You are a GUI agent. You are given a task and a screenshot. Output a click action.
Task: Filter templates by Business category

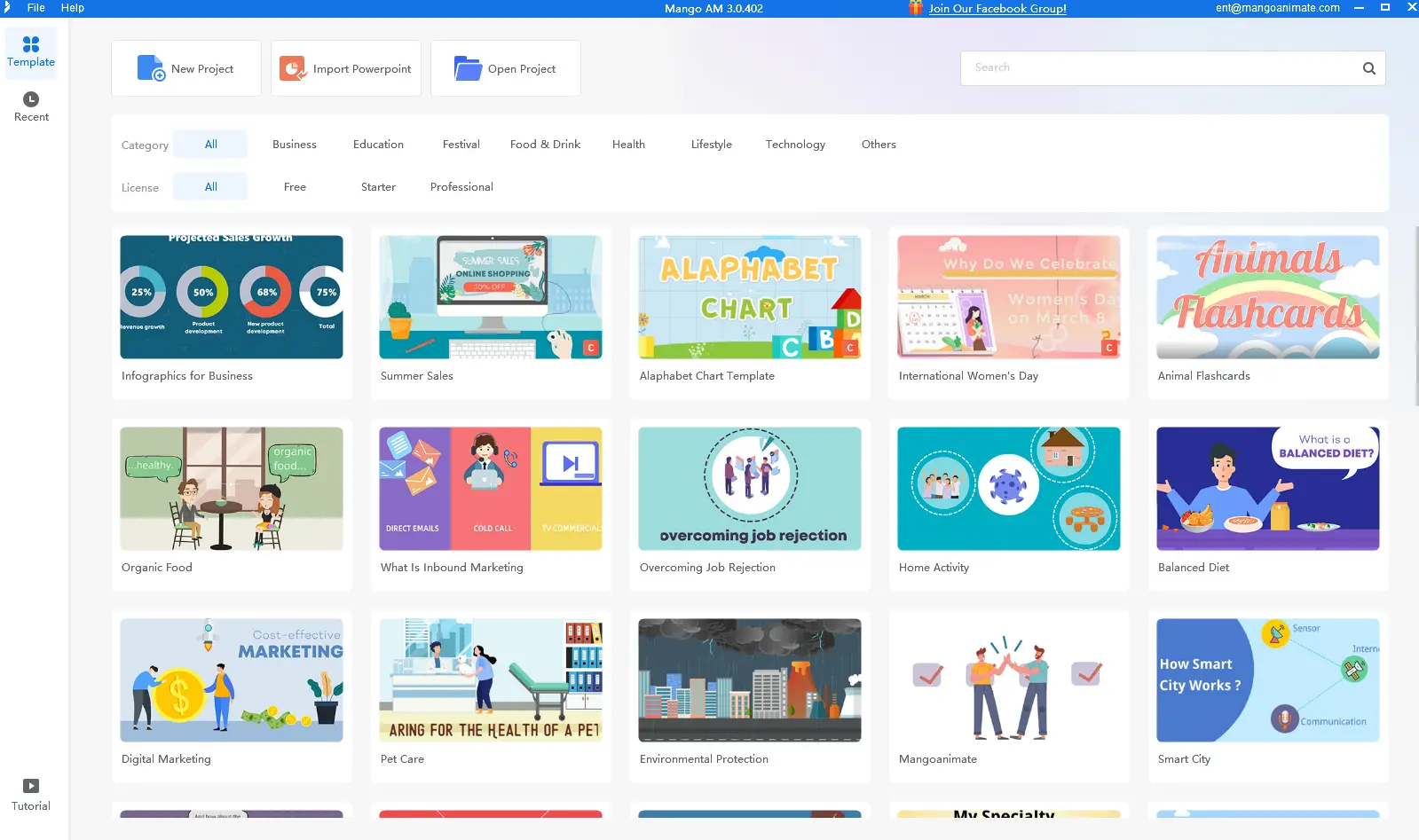coord(294,145)
